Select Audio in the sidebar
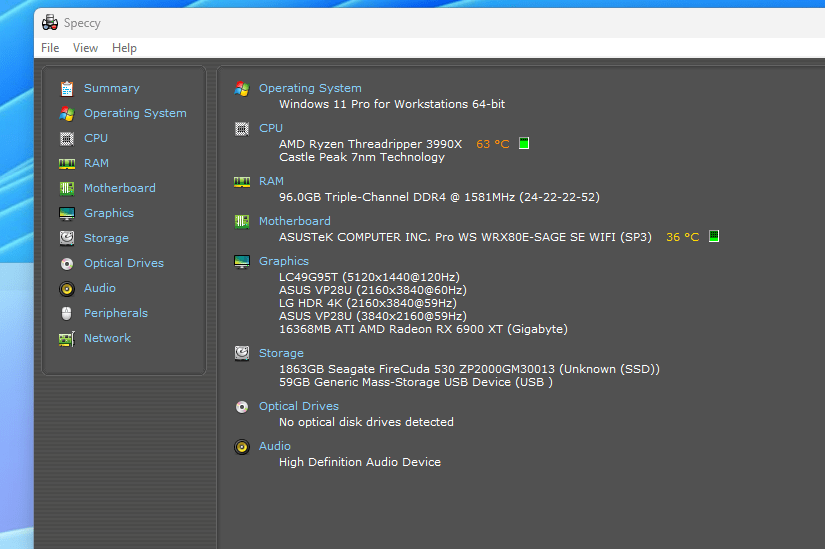 (x=100, y=288)
